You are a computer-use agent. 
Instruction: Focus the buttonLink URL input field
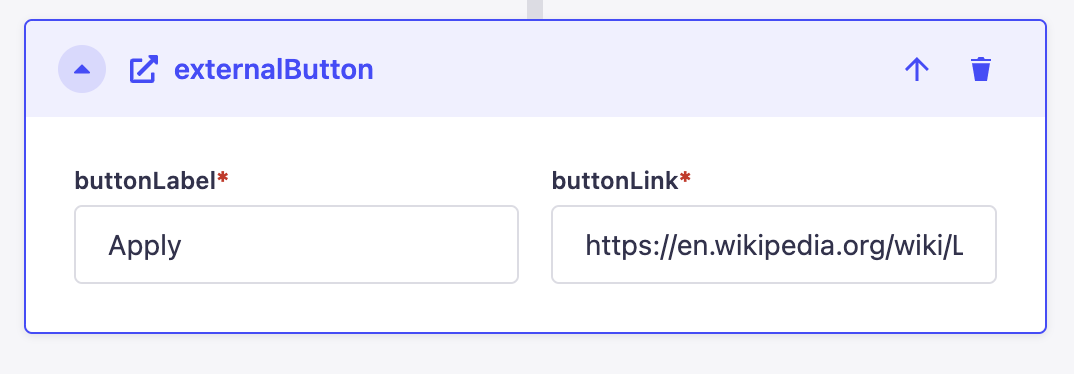point(773,245)
